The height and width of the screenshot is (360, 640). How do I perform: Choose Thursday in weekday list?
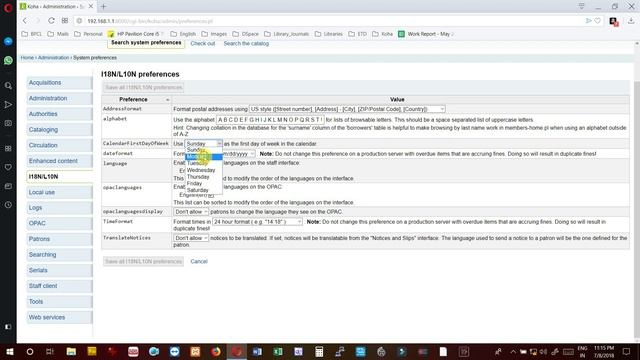coord(204,177)
